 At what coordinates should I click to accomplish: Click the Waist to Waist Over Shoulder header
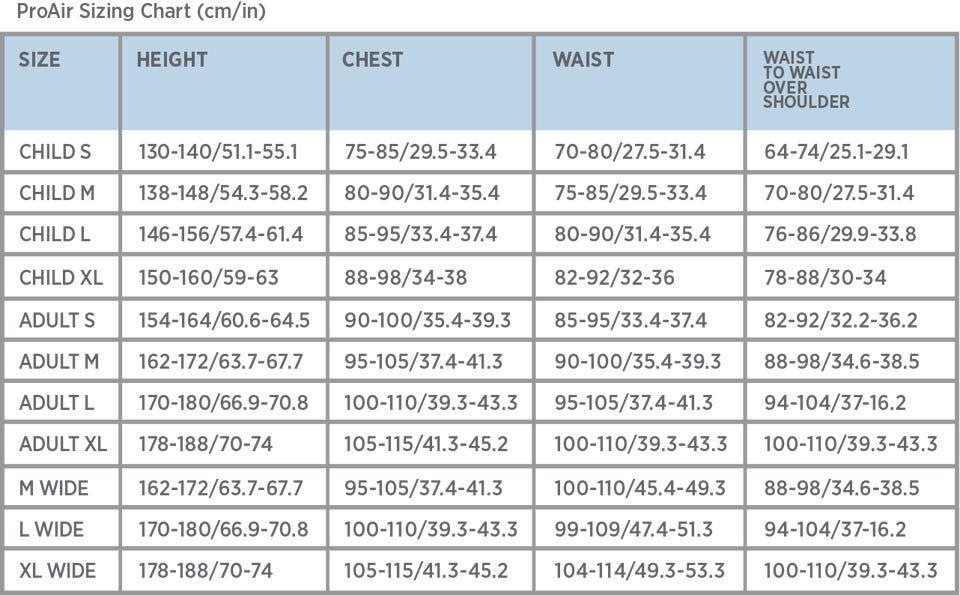point(806,80)
